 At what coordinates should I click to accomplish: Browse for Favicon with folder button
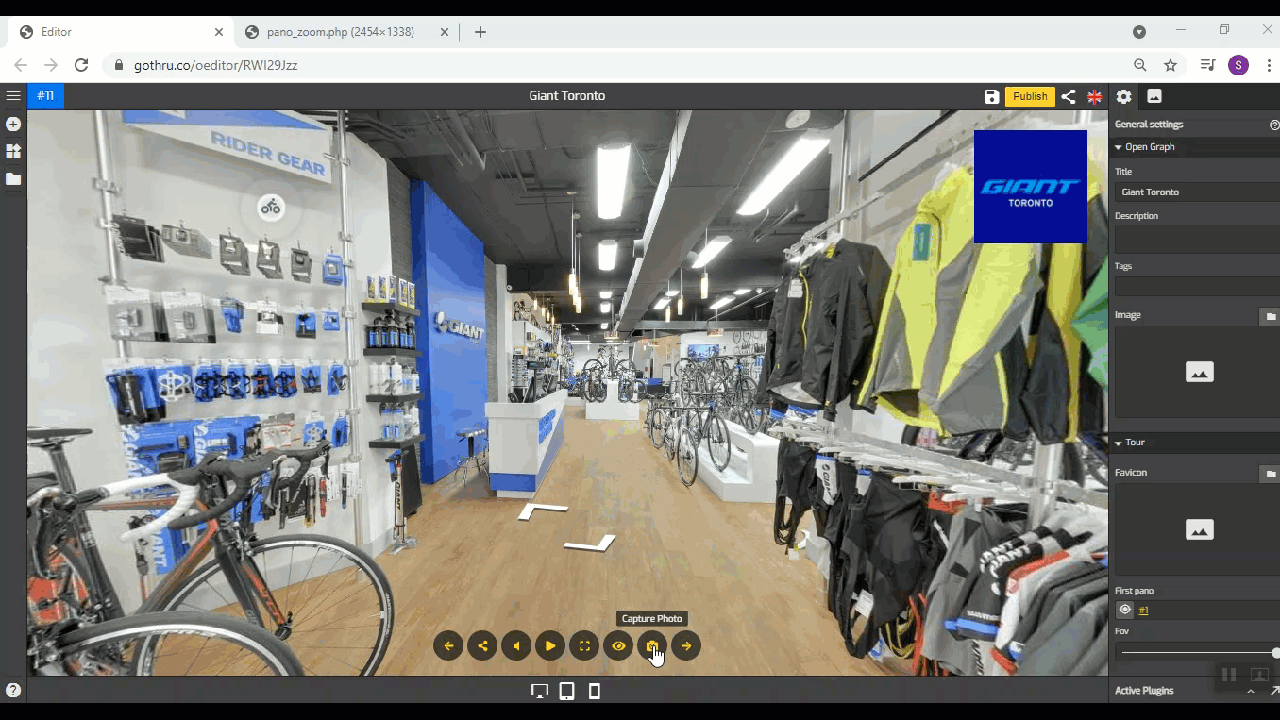(x=1270, y=473)
